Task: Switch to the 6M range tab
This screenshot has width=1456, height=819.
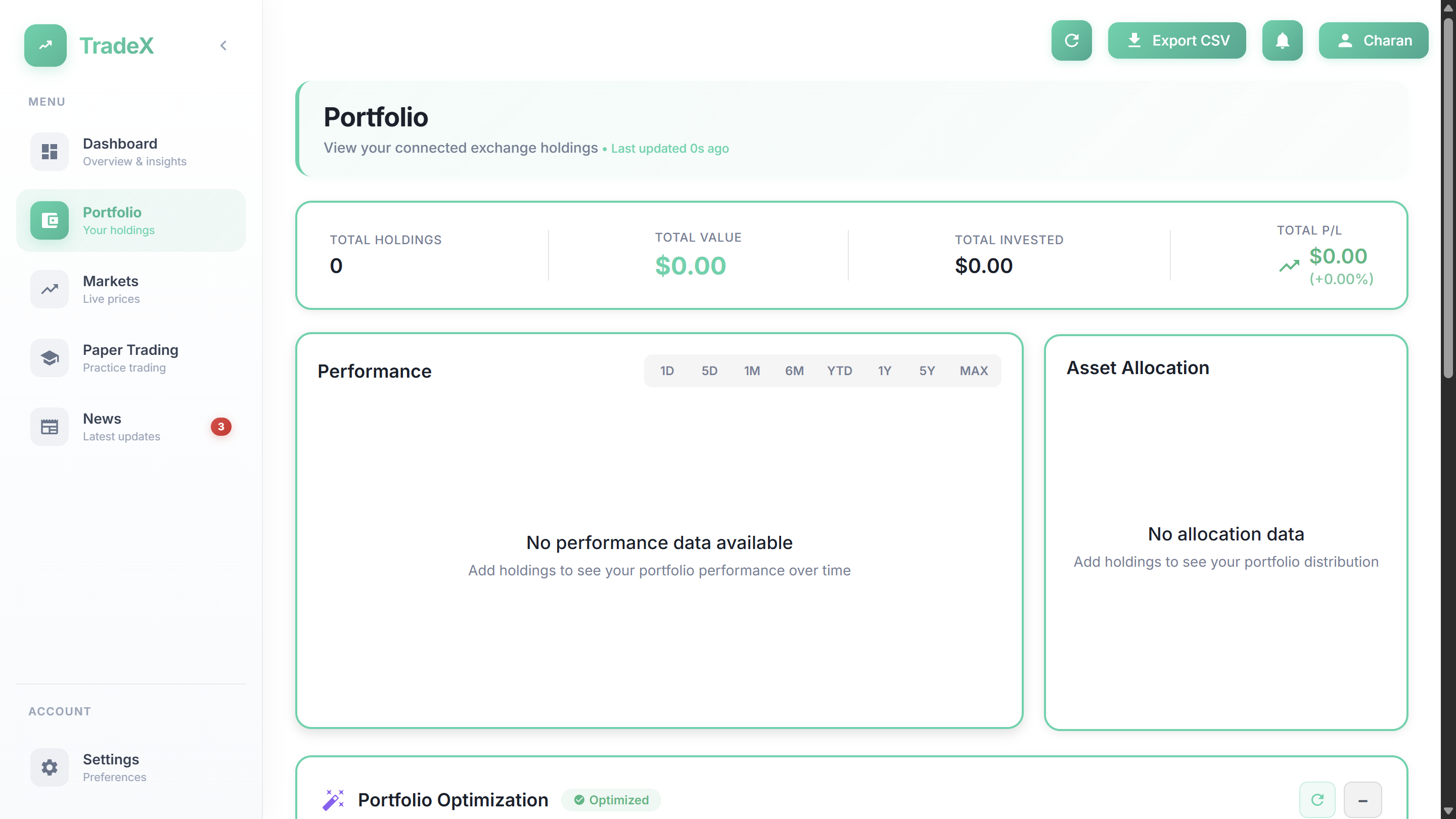Action: pos(794,371)
